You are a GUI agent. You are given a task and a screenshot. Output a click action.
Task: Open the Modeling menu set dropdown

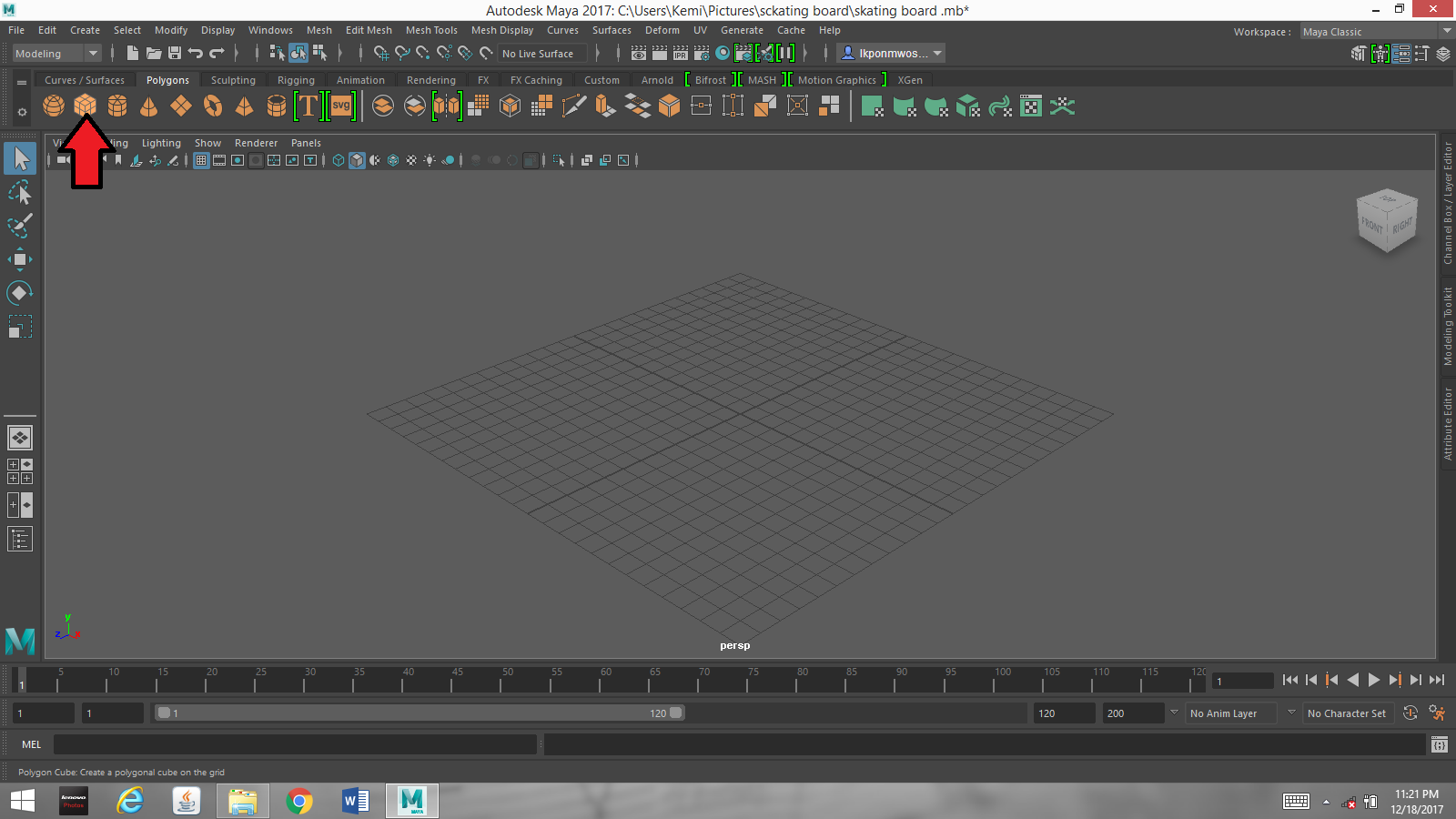tap(56, 54)
